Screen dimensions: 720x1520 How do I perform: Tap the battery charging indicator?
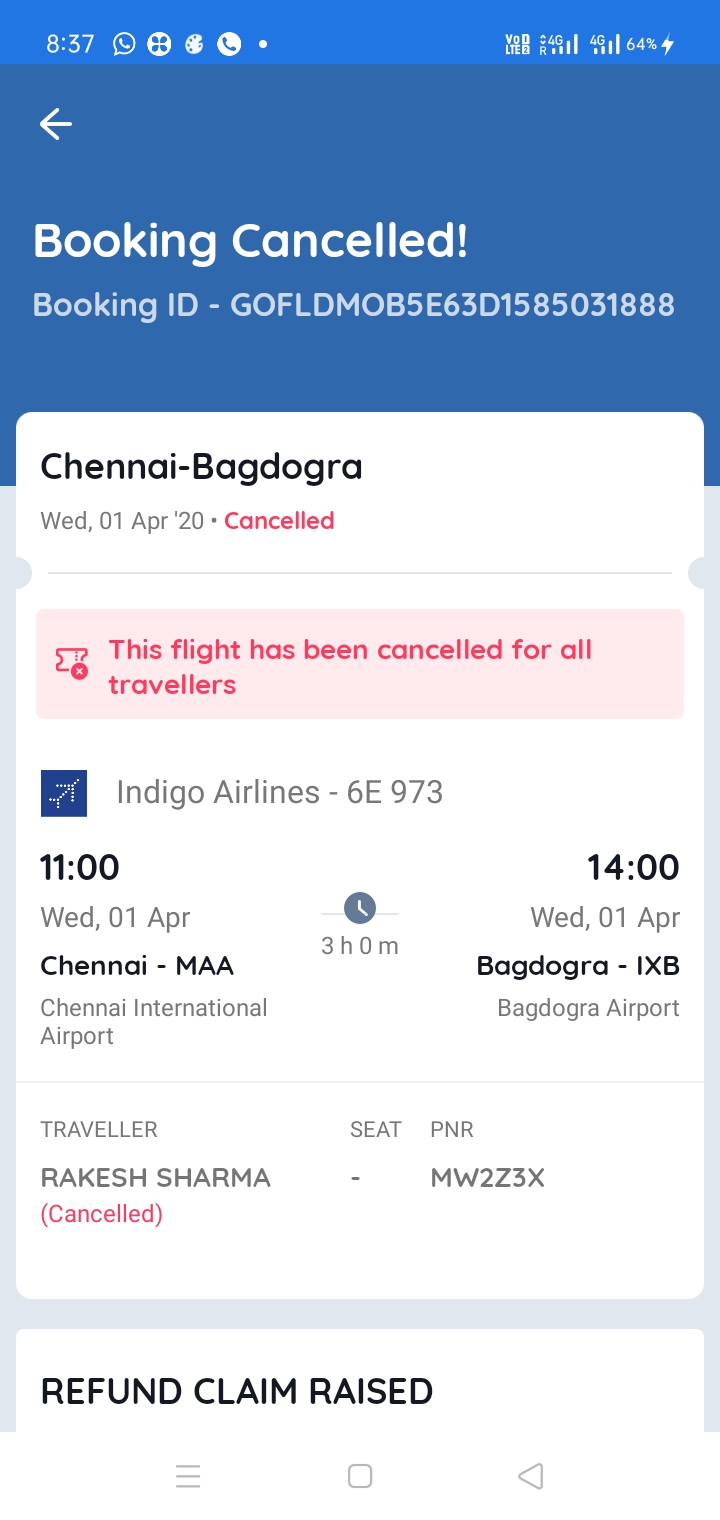pos(668,44)
